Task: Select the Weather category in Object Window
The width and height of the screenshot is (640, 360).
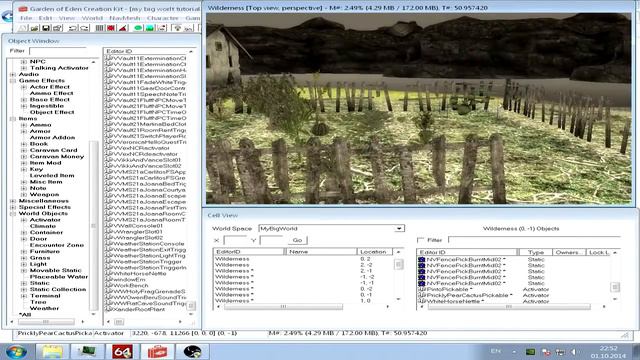Action: click(44, 308)
